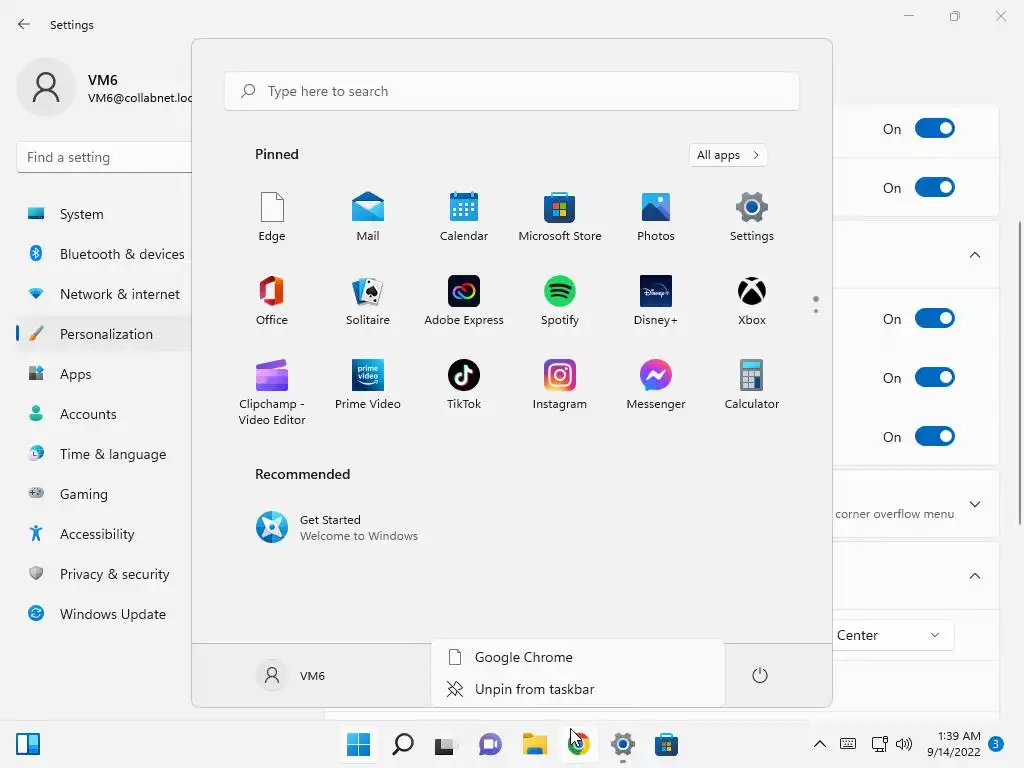Go to Network & internet settings
The width and height of the screenshot is (1024, 768).
104,294
